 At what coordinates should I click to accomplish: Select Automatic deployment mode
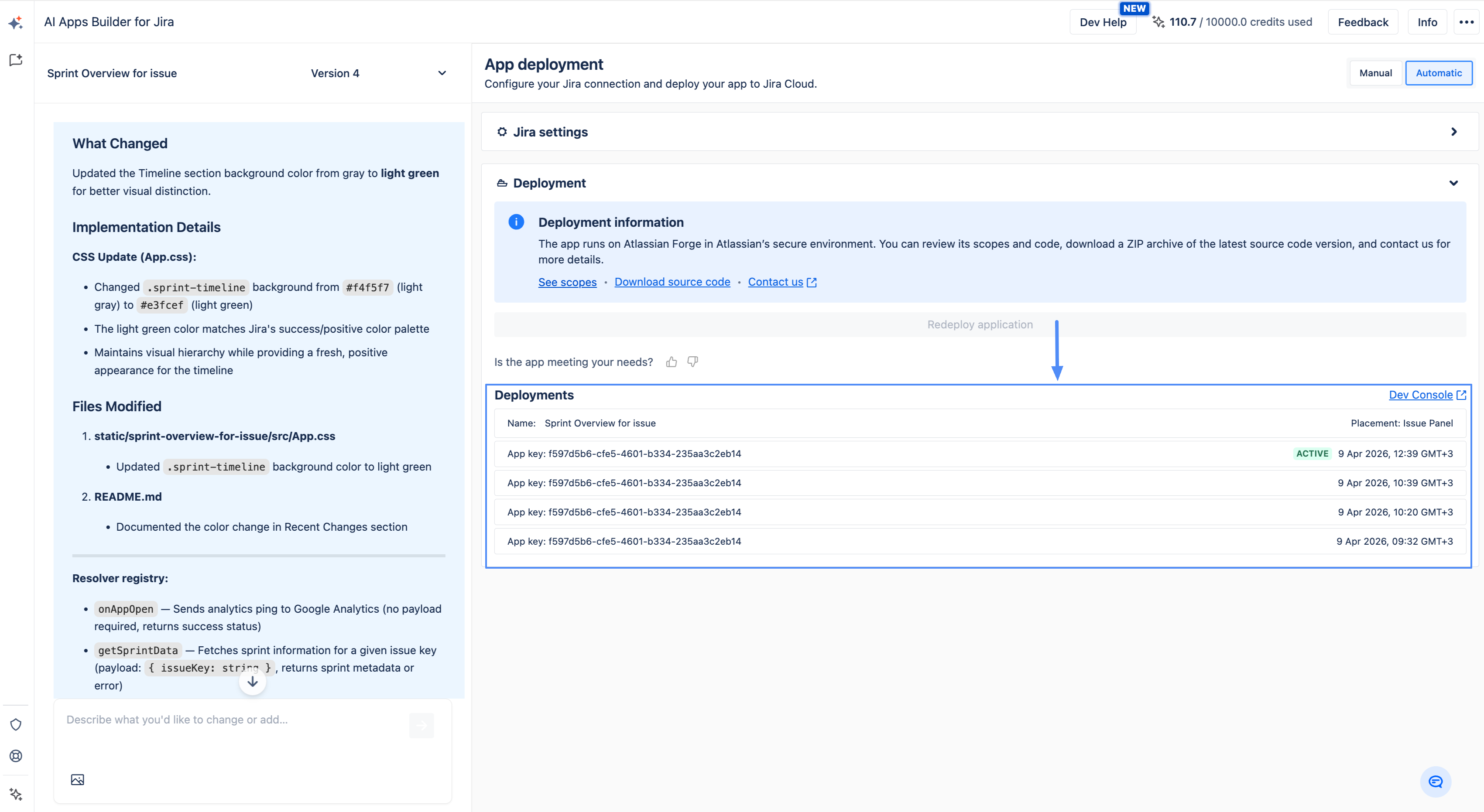pos(1439,73)
